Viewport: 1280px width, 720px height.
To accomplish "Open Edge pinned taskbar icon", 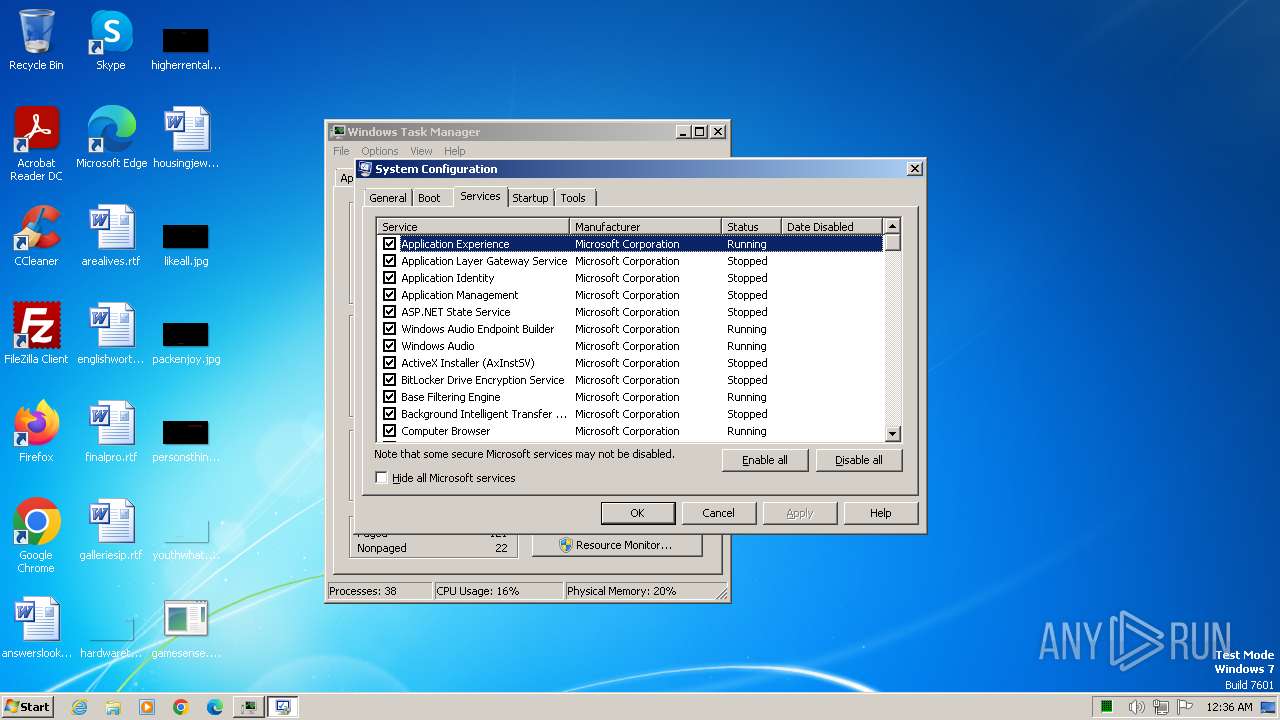I will (215, 707).
